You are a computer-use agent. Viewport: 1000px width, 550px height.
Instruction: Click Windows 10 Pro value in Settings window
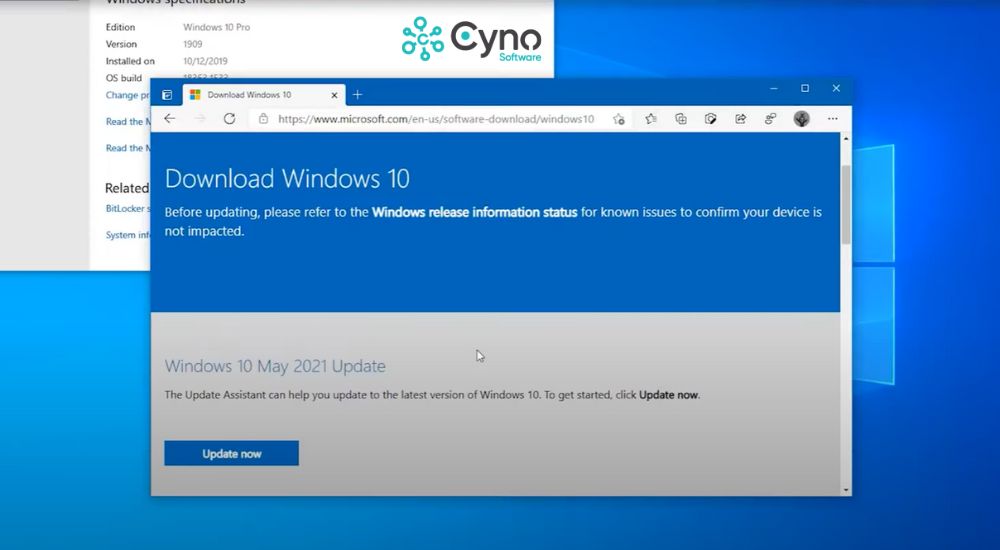pyautogui.click(x=217, y=27)
